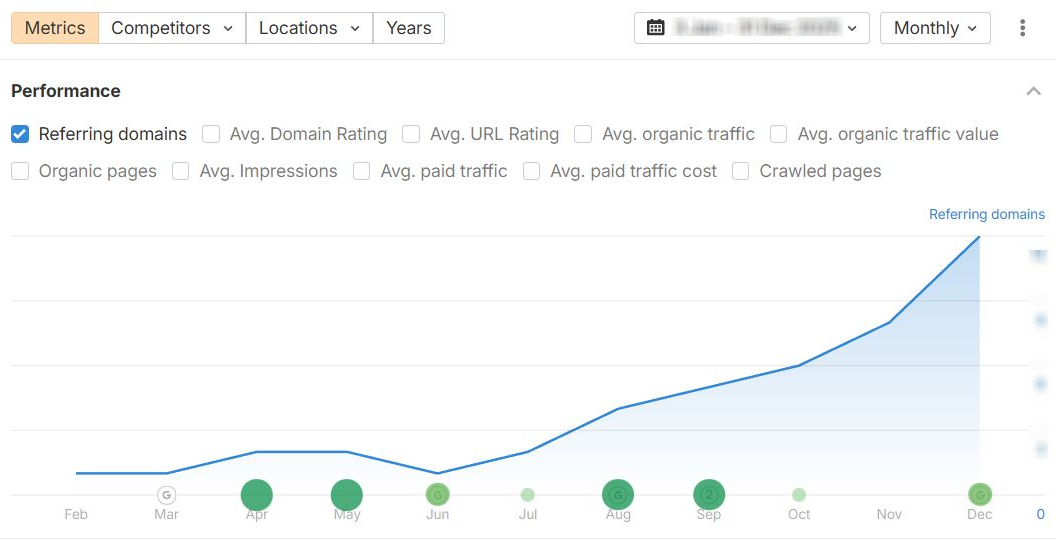Image resolution: width=1056 pixels, height=540 pixels.
Task: Collapse the Performance section chevron
Action: click(x=1033, y=92)
